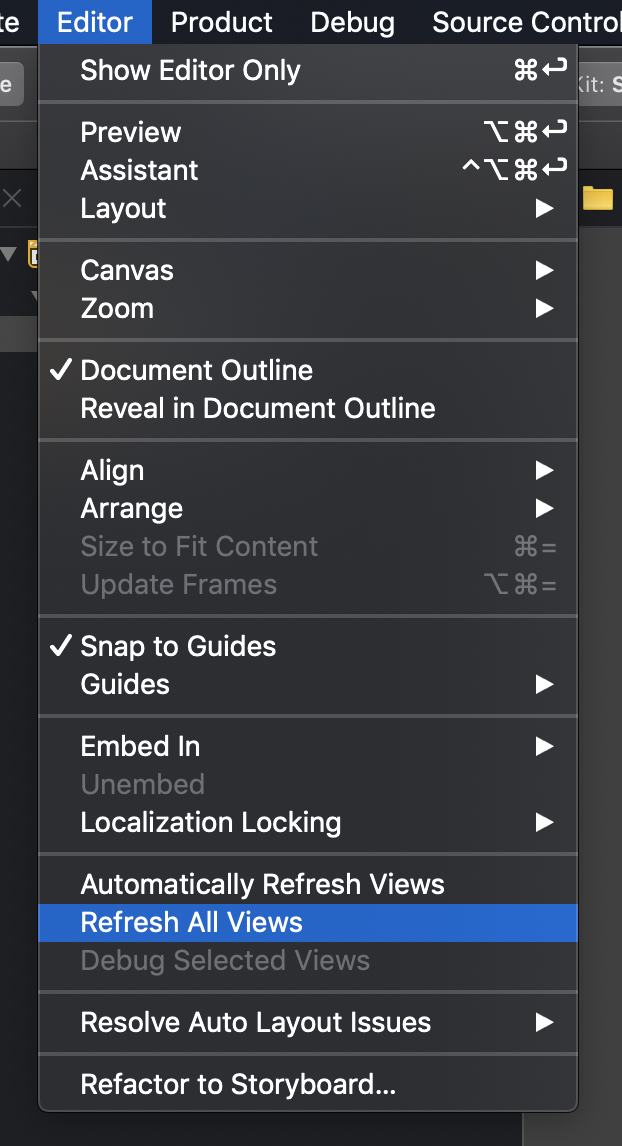Choose Refactor to Storyboard…
This screenshot has width=622, height=1146.
click(308, 1084)
